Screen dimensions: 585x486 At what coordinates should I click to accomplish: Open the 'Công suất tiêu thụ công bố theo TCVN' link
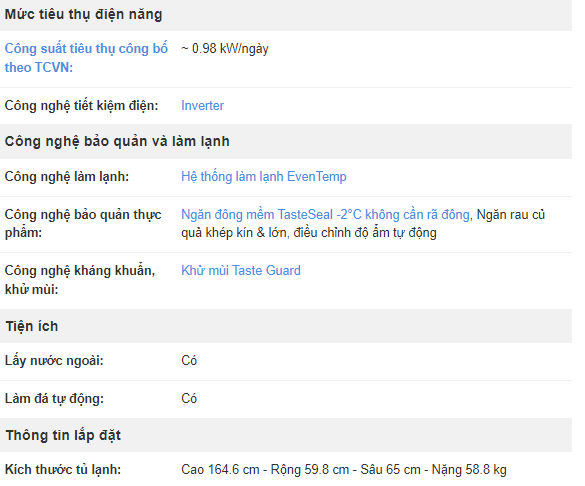click(86, 58)
